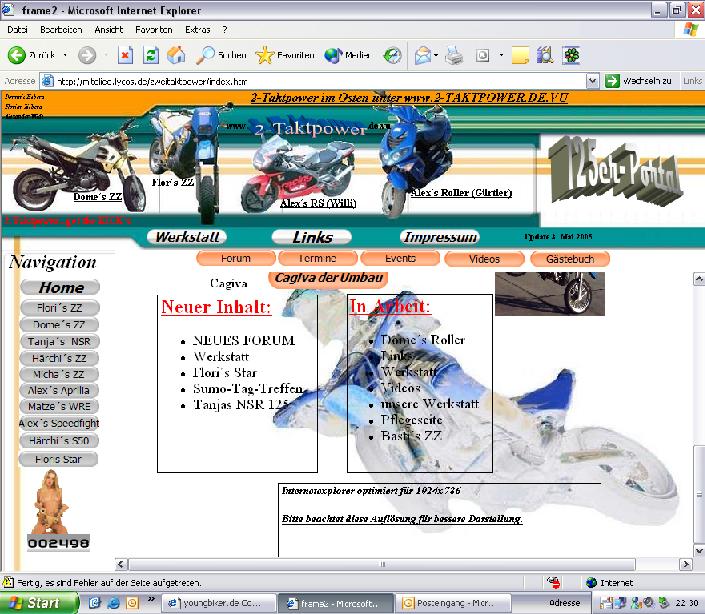Click the Links banner button

312,237
